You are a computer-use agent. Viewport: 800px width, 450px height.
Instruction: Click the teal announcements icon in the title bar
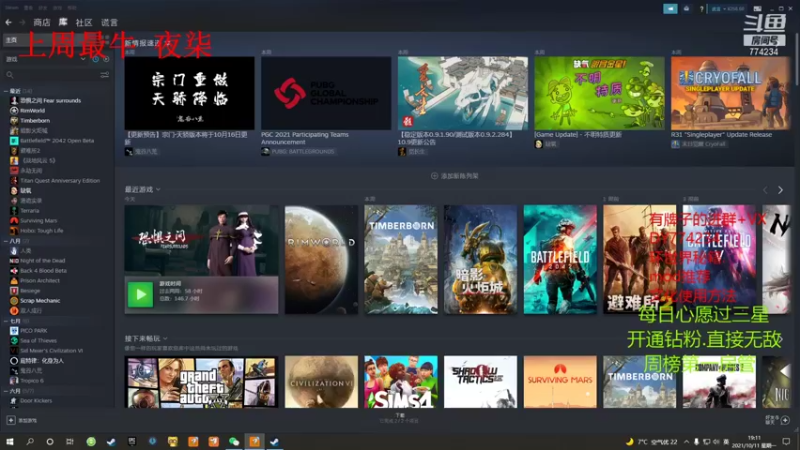click(670, 9)
